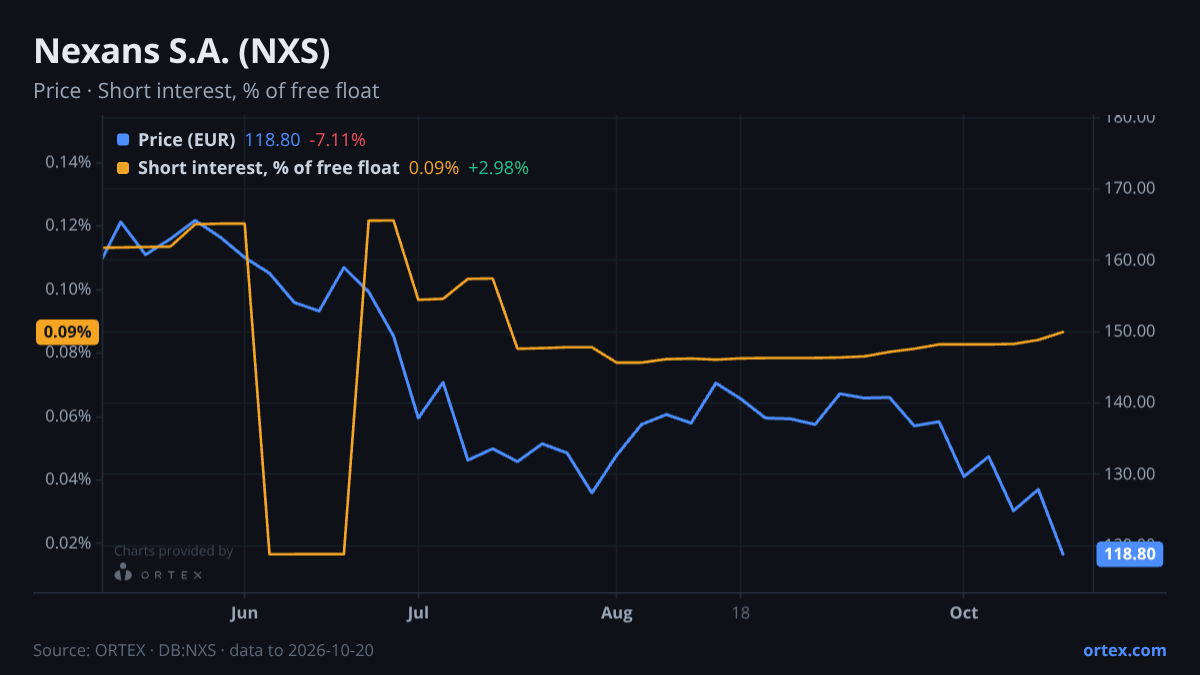This screenshot has width=1200, height=675.
Task: Click the -7.11% price change value
Action: point(337,140)
